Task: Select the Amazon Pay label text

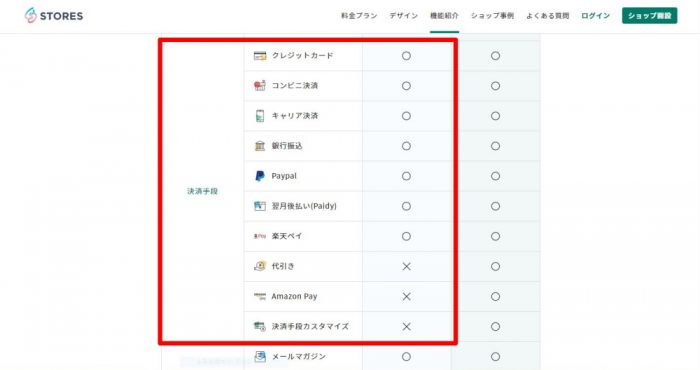Action: coord(294,296)
